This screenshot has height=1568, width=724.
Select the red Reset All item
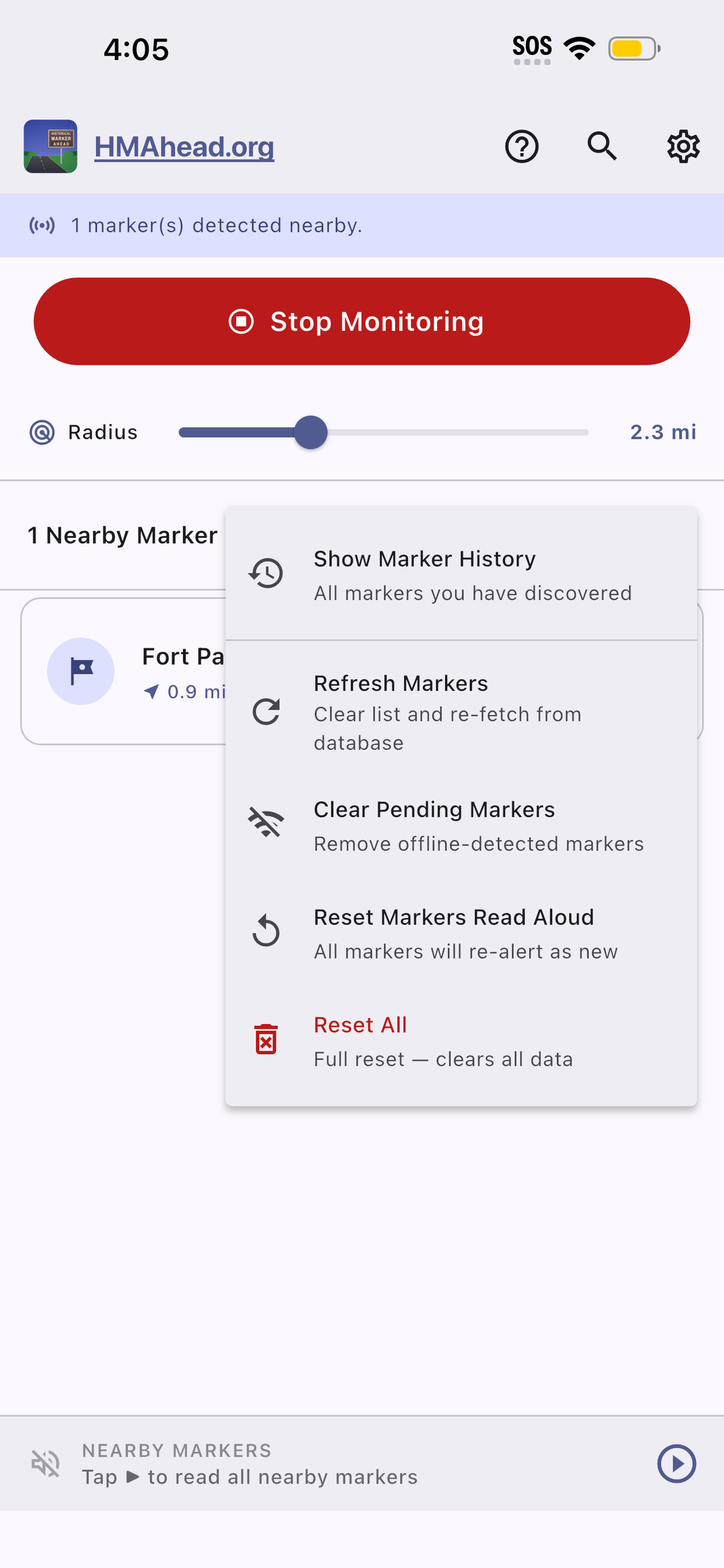tap(461, 1041)
